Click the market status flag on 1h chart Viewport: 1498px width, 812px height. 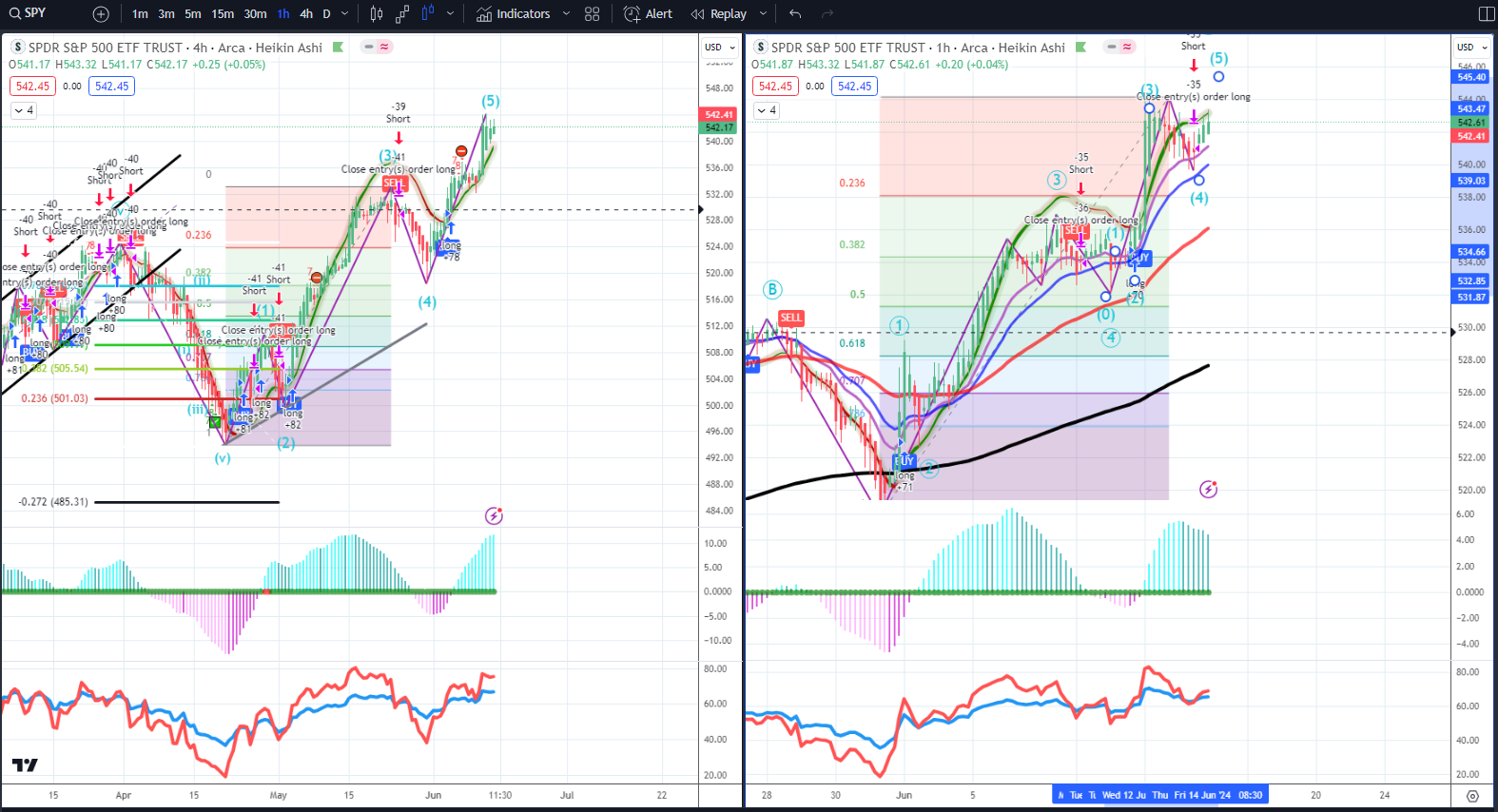point(1080,47)
